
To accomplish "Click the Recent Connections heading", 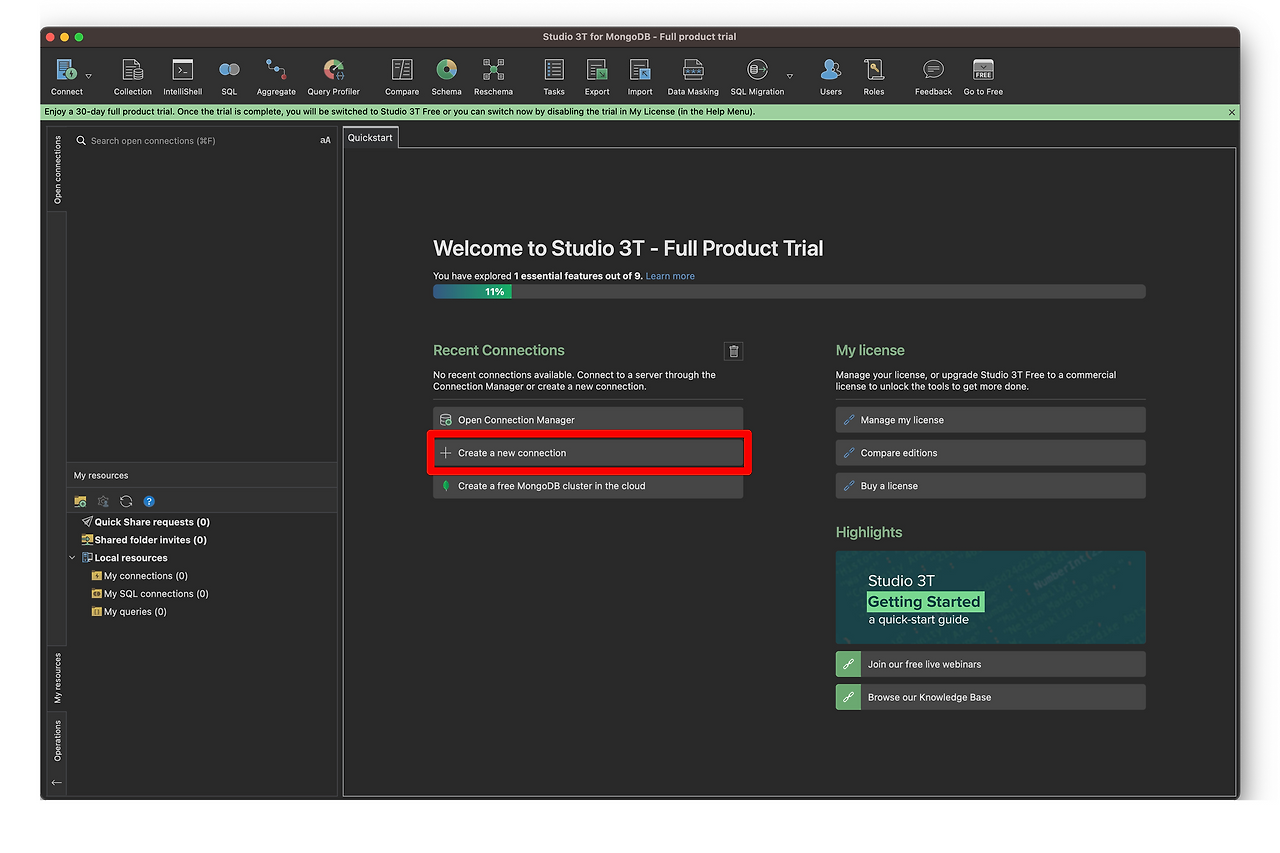I will pos(499,351).
